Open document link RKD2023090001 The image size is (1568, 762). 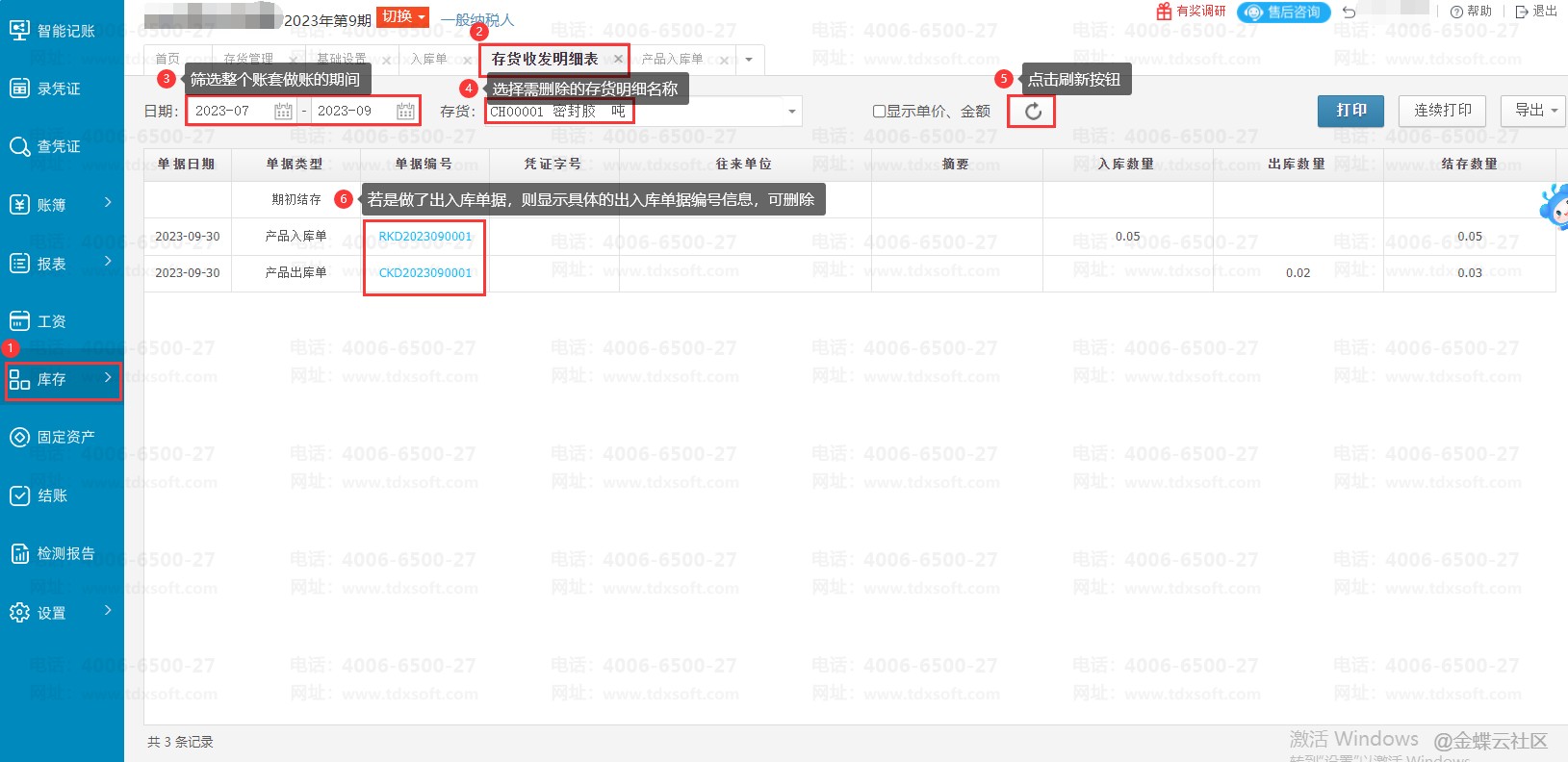[x=424, y=237]
